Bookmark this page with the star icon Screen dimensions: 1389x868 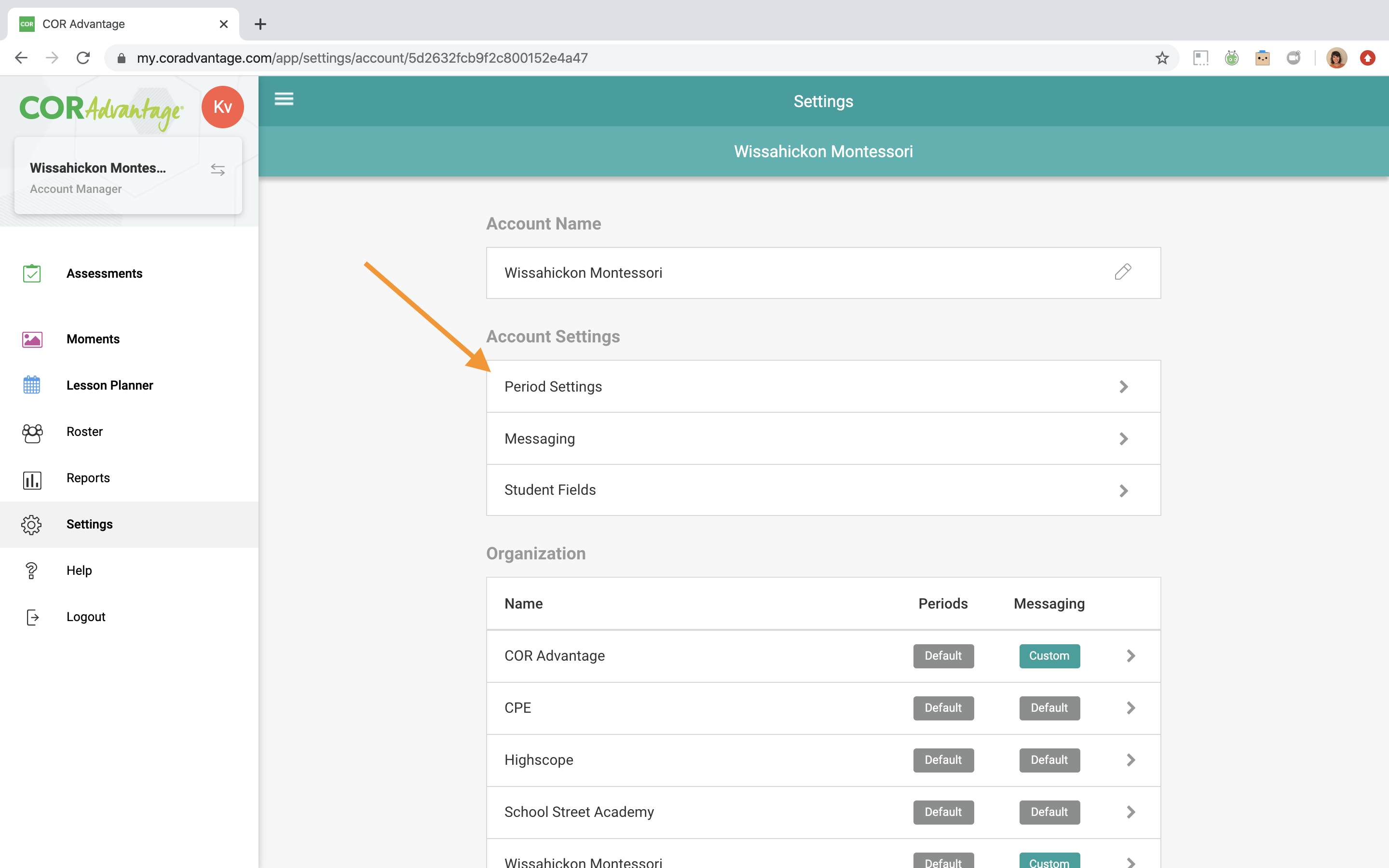(1162, 58)
